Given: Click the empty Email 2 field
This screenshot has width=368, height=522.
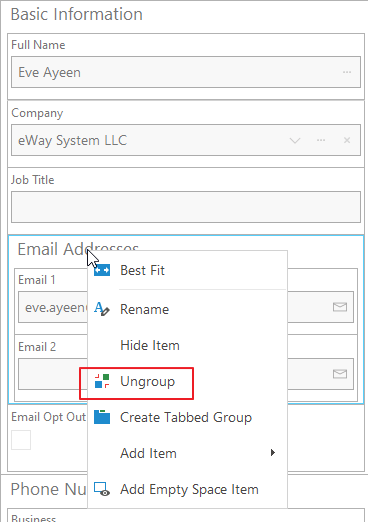Looking at the screenshot, I should 53,374.
